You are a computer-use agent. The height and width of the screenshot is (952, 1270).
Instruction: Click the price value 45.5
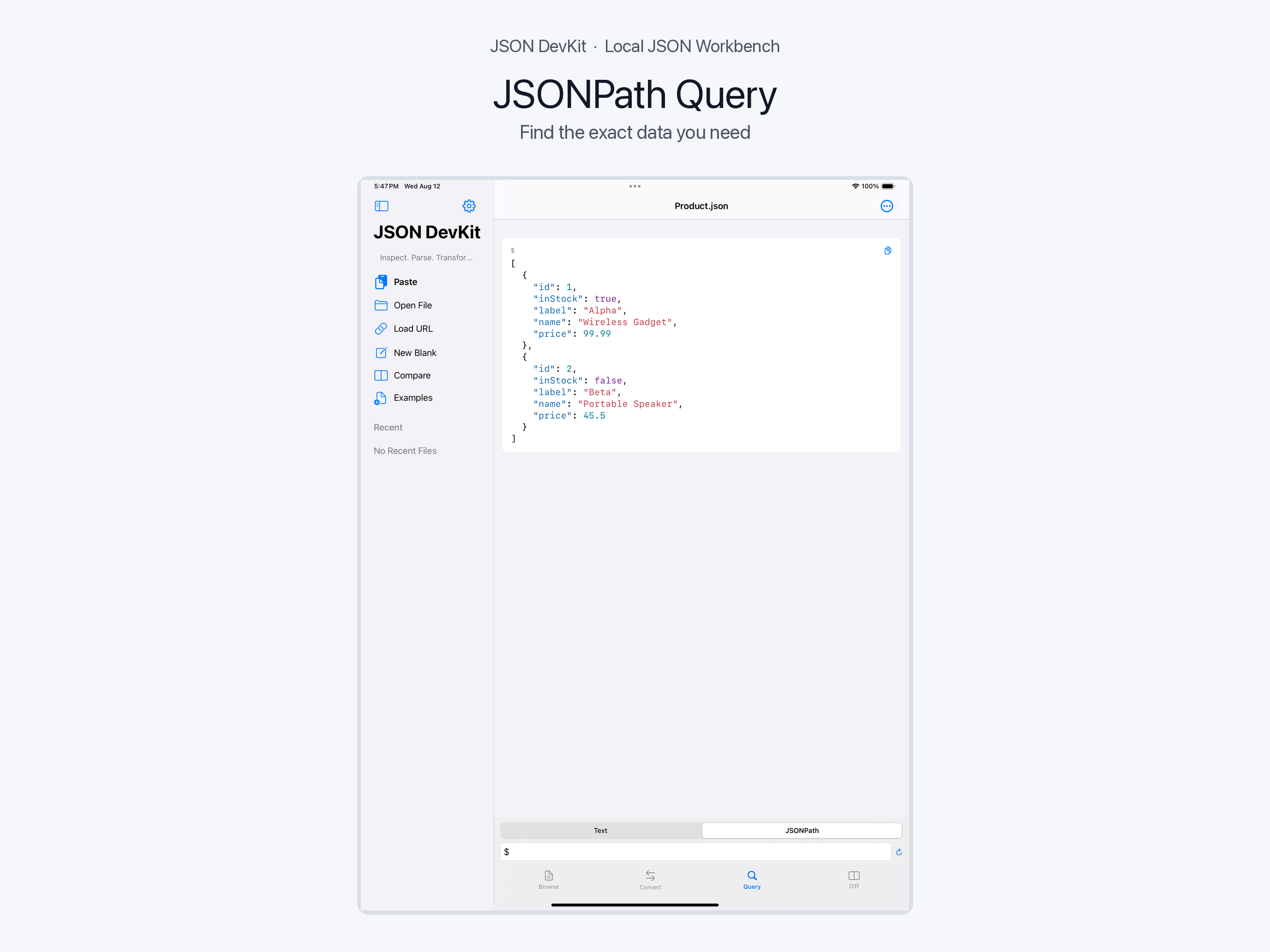[x=594, y=416]
